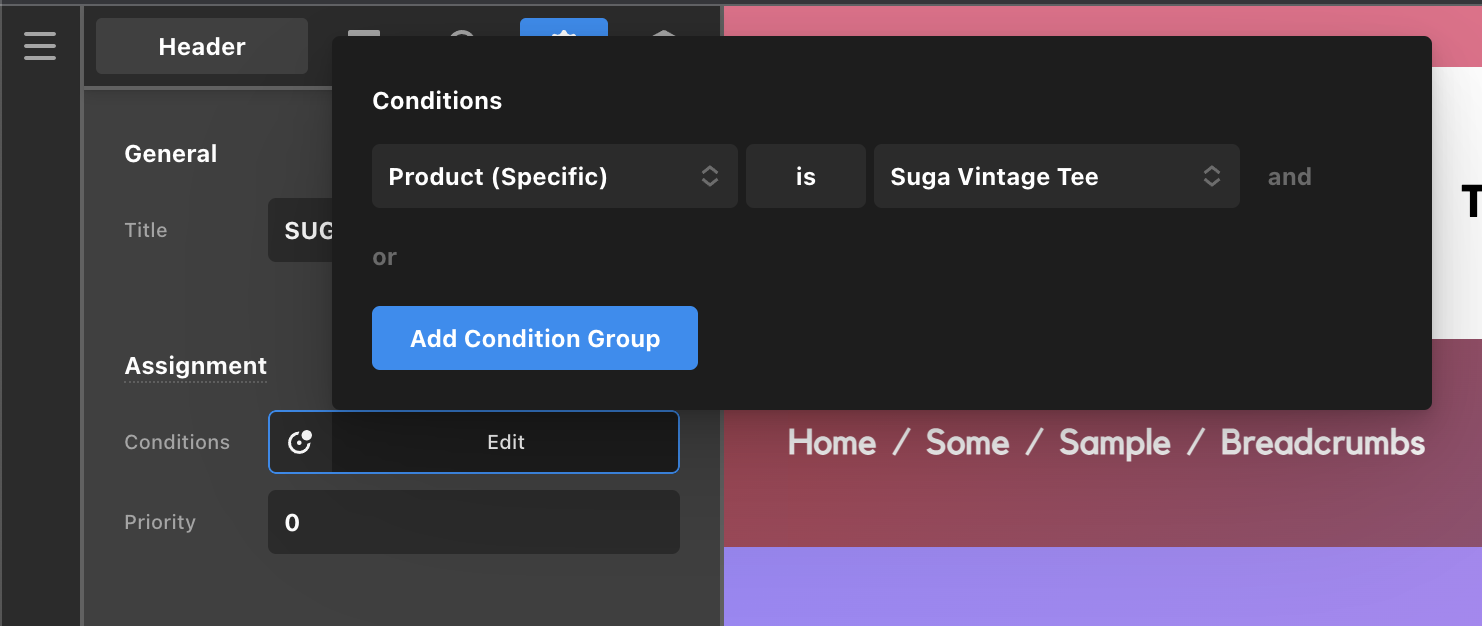Click the Some breadcrumb link
The width and height of the screenshot is (1482, 626).
coord(967,442)
